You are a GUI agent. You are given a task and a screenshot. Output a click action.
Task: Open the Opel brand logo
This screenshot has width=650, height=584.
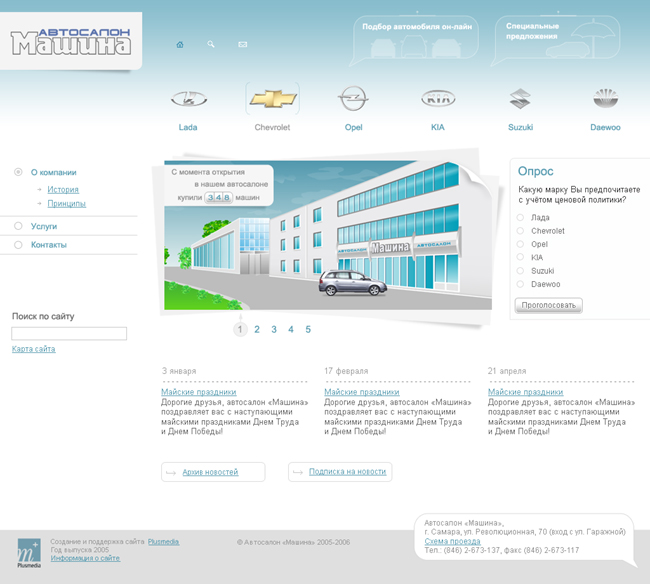coord(353,98)
